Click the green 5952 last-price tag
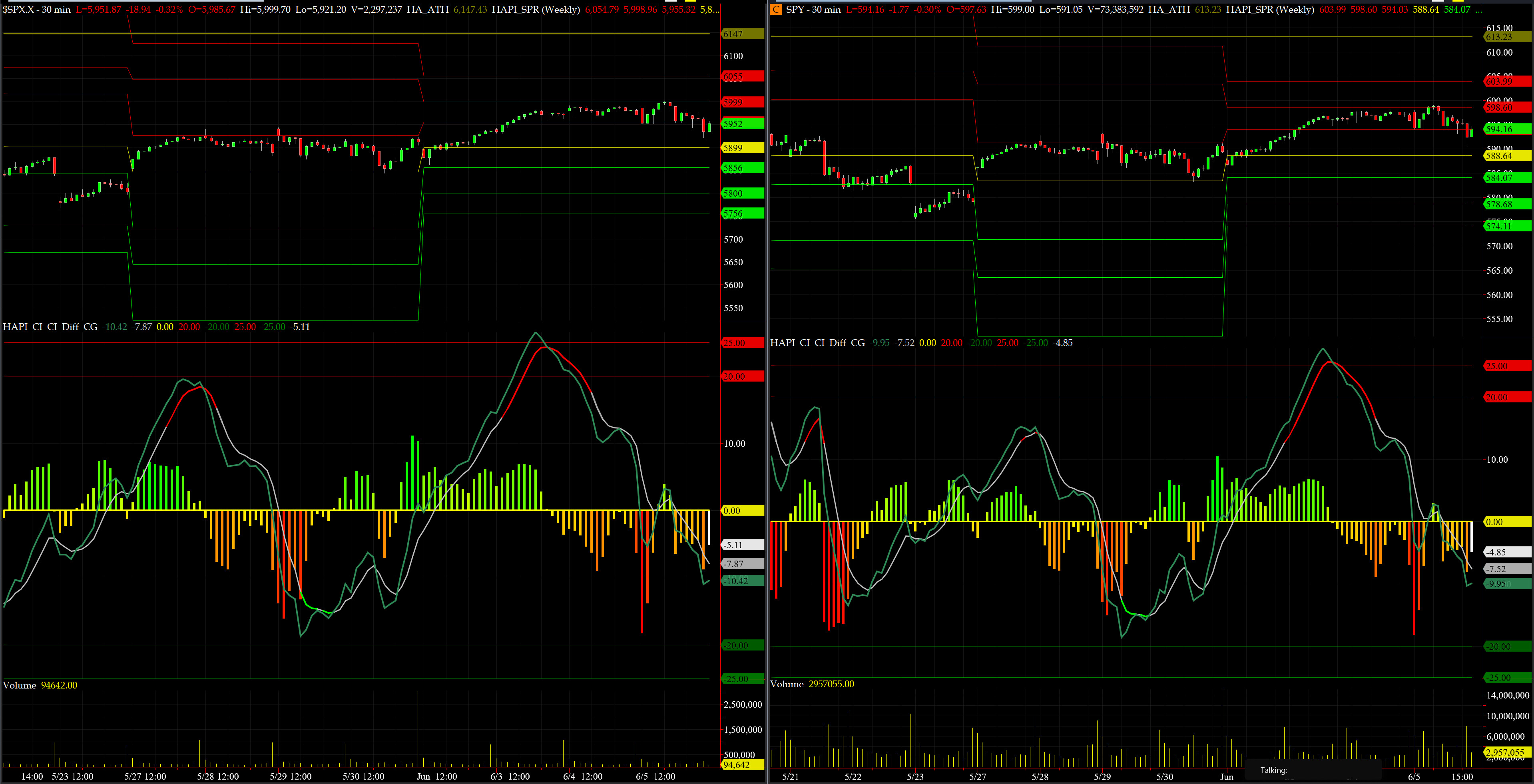Image resolution: width=1534 pixels, height=784 pixels. [742, 124]
